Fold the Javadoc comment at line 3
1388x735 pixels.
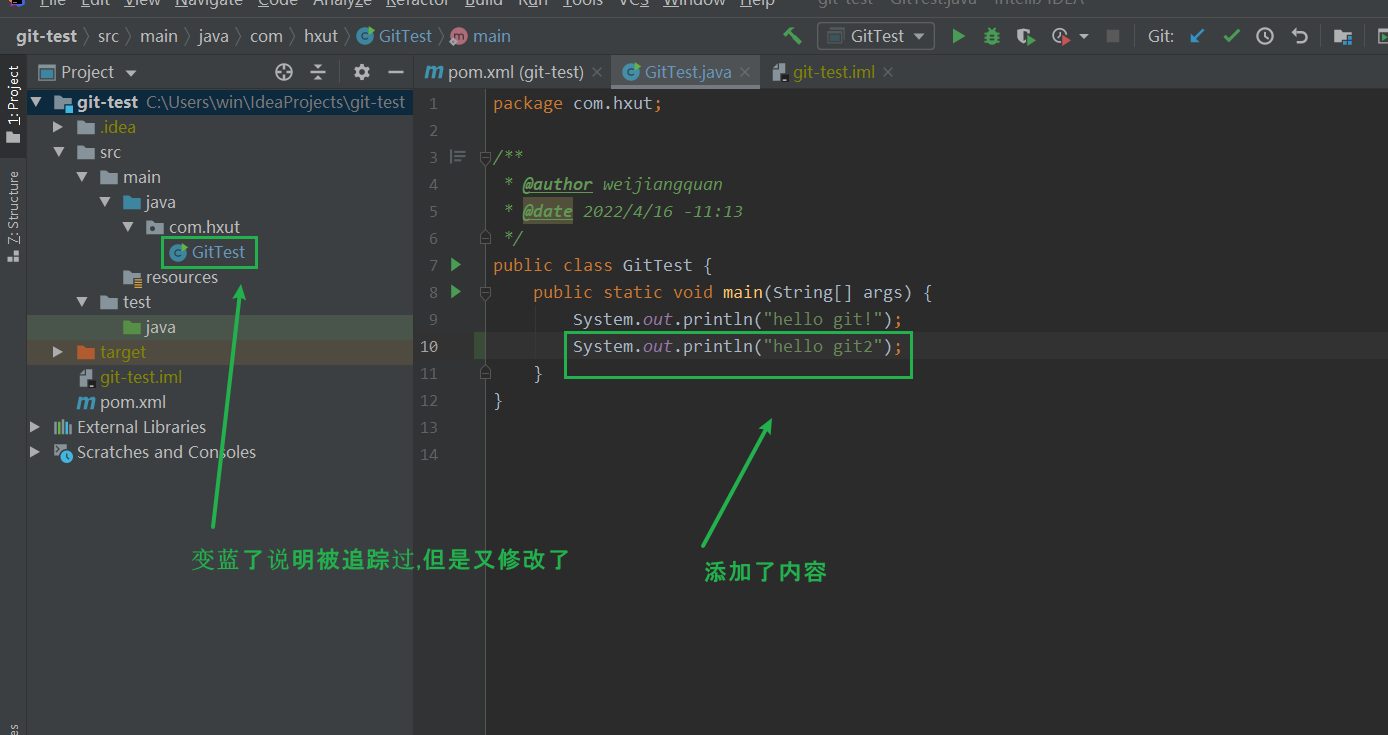(x=485, y=157)
